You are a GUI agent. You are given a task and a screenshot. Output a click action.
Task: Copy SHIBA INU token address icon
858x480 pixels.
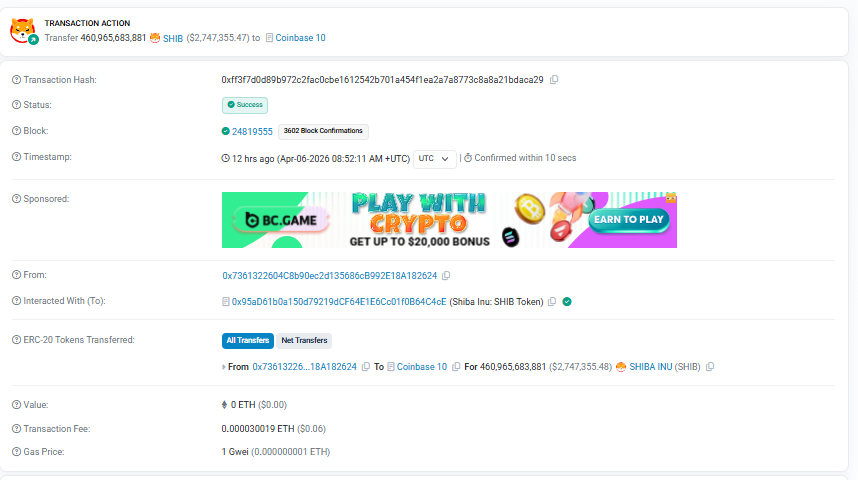coord(710,367)
